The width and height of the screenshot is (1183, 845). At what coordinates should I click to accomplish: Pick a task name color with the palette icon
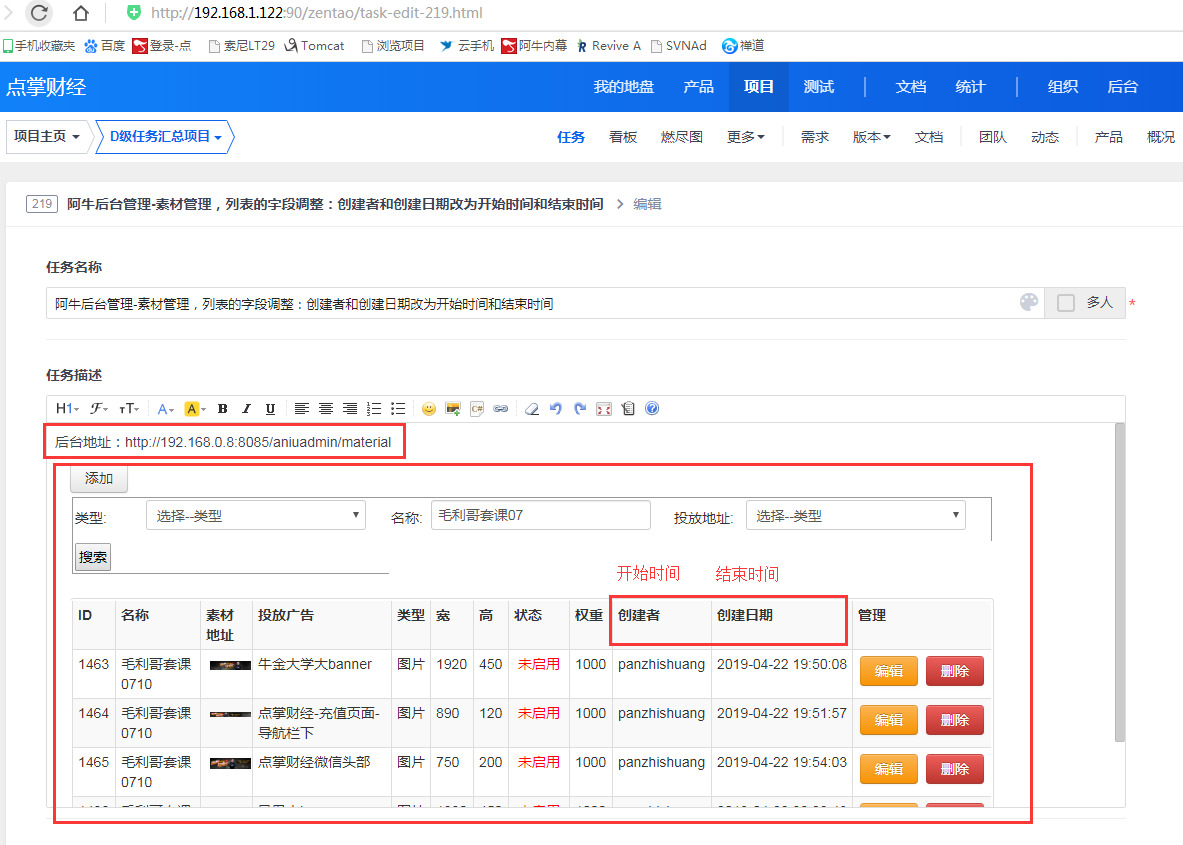[1028, 303]
